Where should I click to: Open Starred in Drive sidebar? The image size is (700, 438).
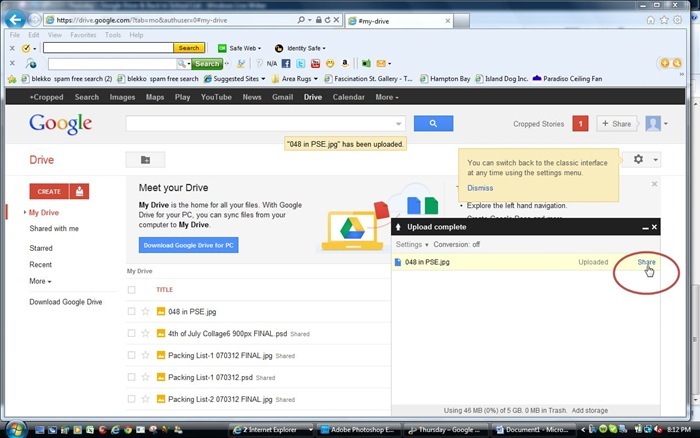41,248
